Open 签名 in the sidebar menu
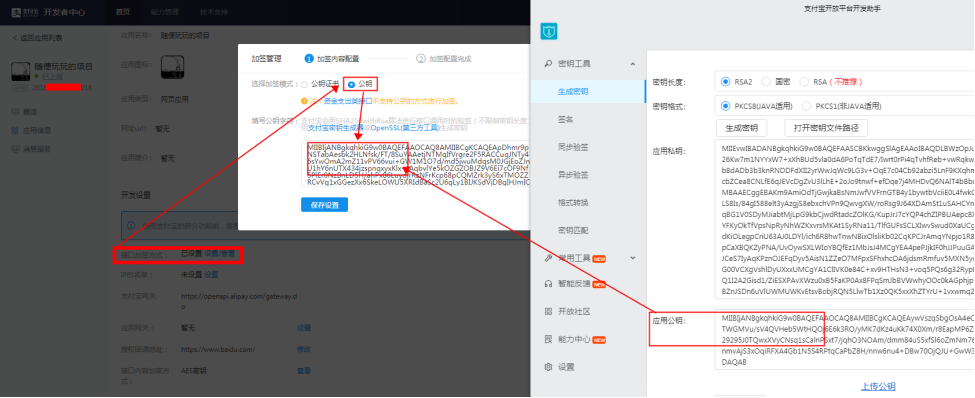Screen dimensions: 975x398 click(x=565, y=119)
